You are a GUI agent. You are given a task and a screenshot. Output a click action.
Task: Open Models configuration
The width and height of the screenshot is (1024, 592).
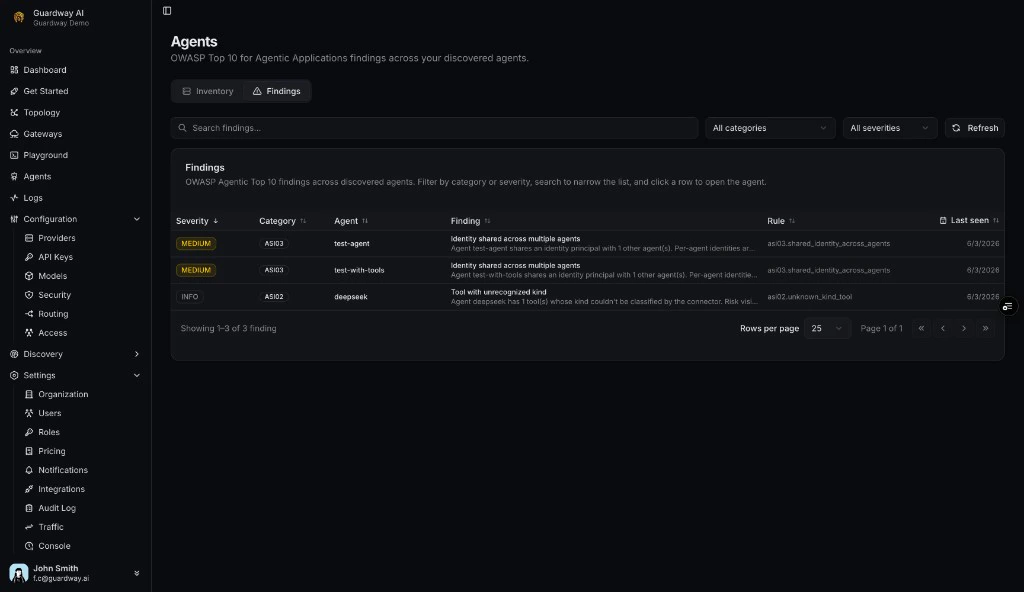click(x=46, y=276)
